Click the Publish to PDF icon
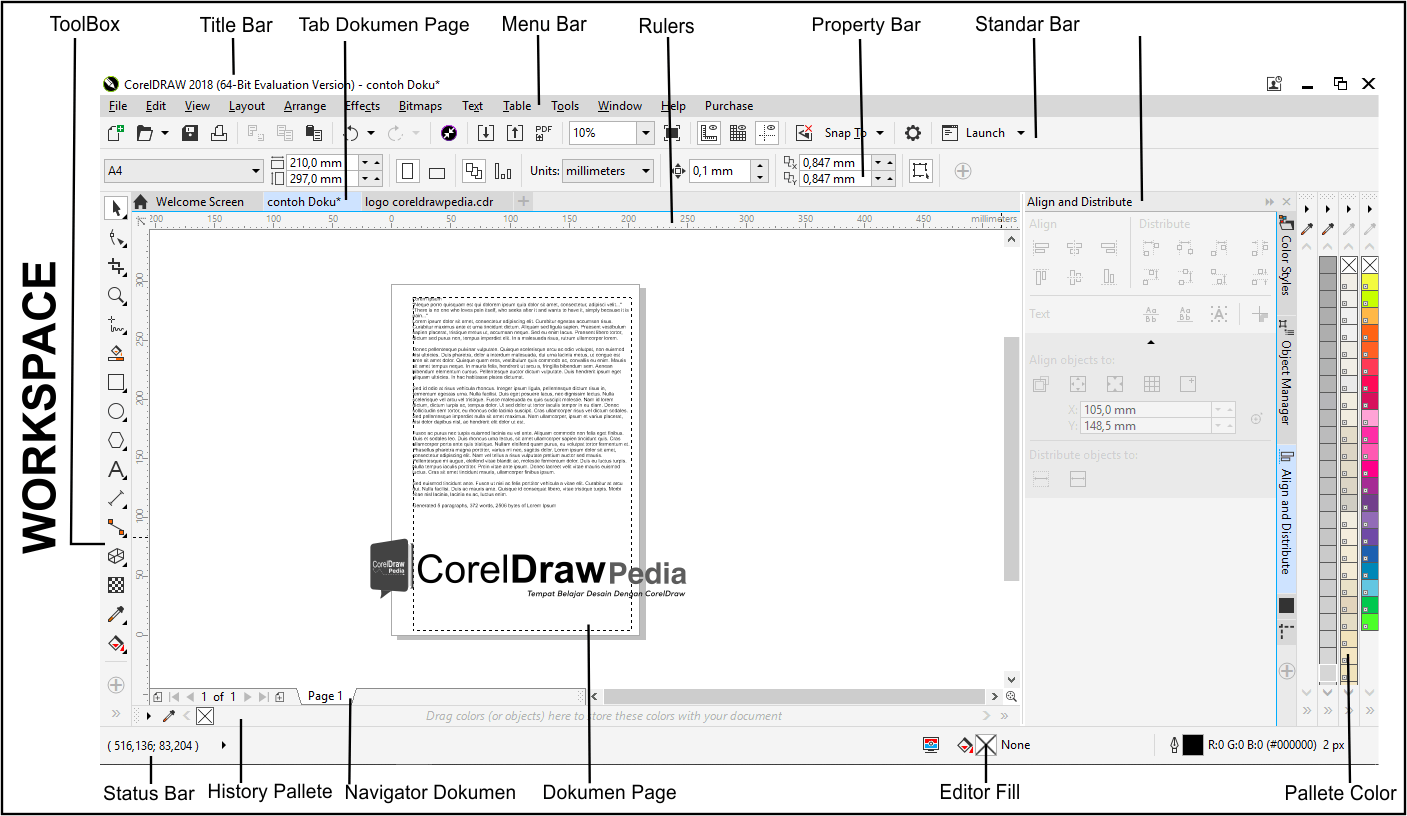 [542, 132]
